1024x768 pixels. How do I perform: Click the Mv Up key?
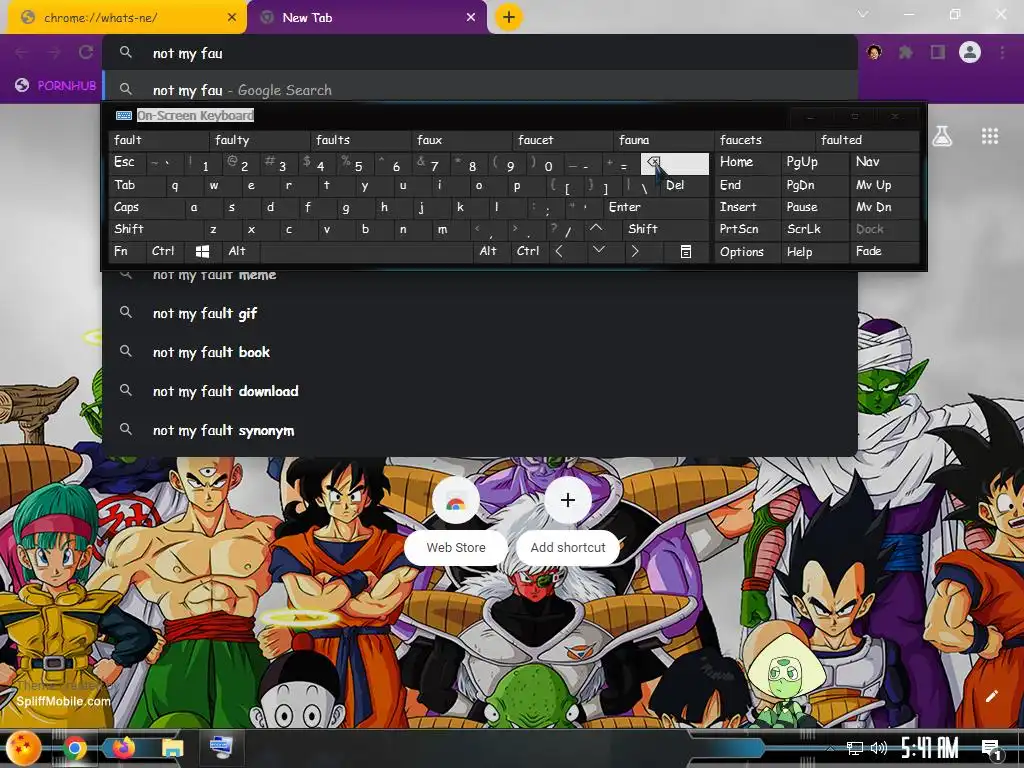coord(885,185)
